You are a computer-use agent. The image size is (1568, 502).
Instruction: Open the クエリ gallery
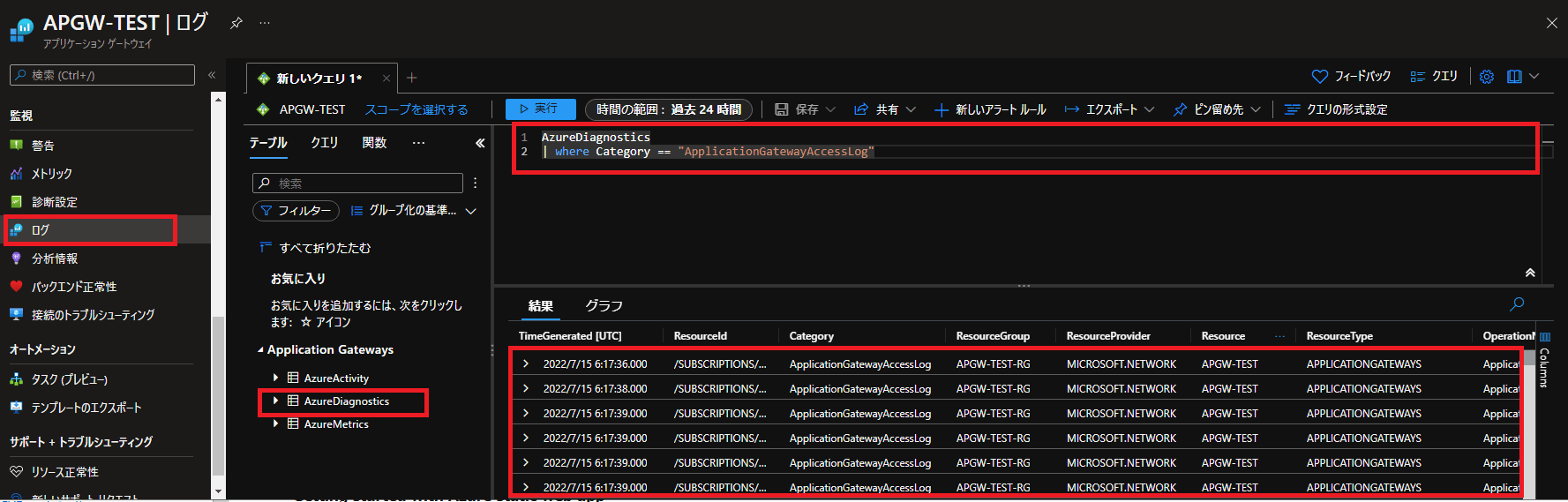point(1434,77)
